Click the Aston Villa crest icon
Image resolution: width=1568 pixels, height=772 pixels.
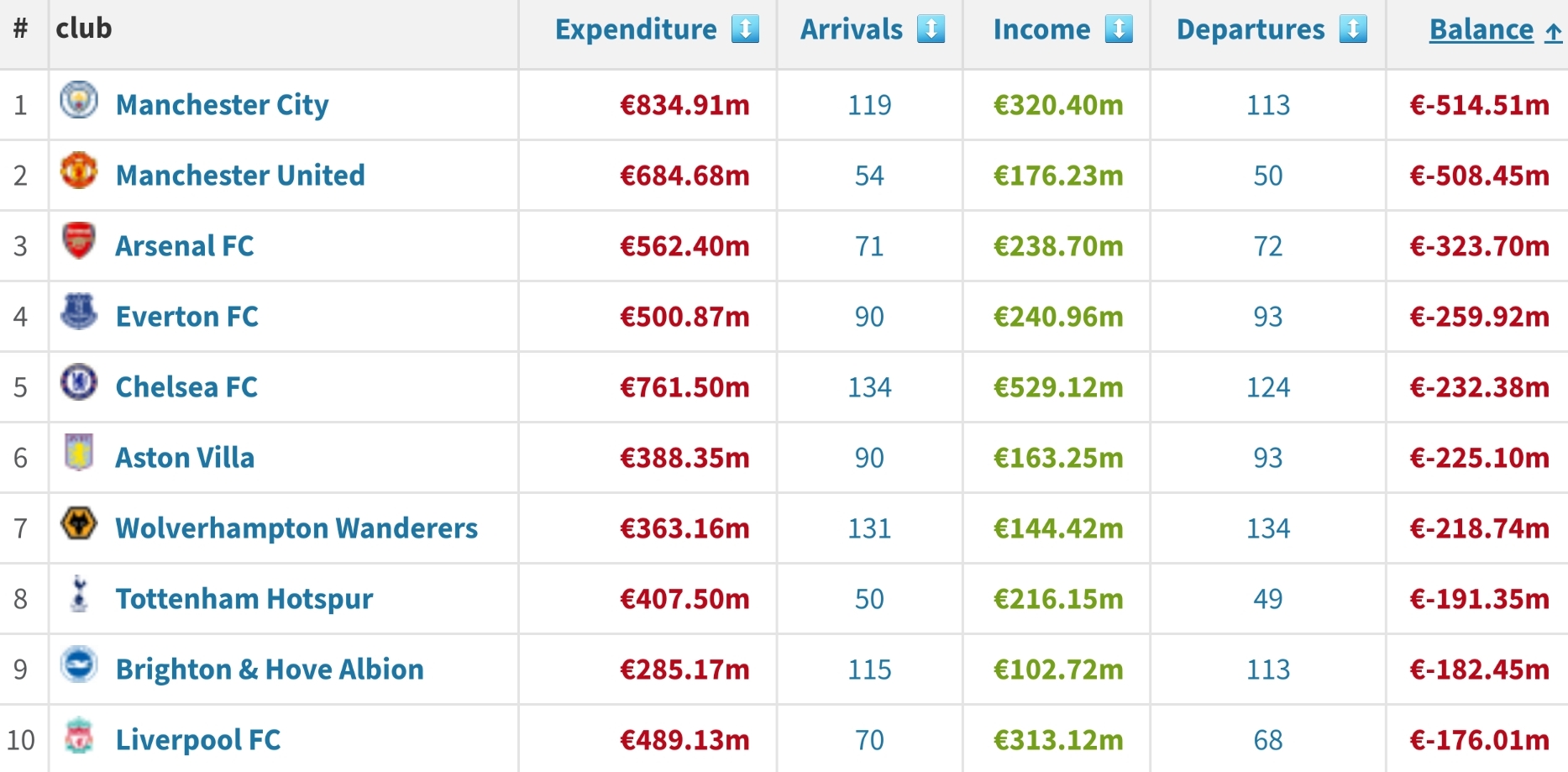[79, 453]
